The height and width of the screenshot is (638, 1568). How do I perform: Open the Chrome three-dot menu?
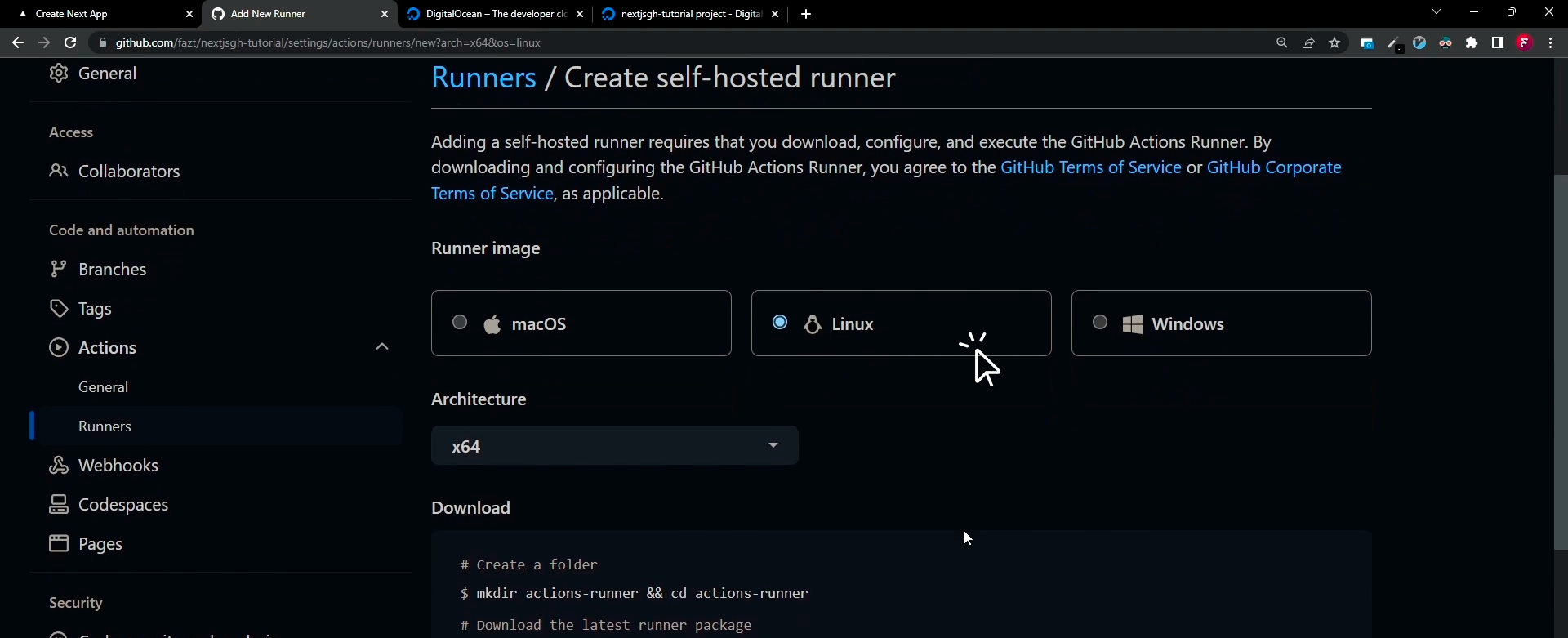tap(1550, 42)
